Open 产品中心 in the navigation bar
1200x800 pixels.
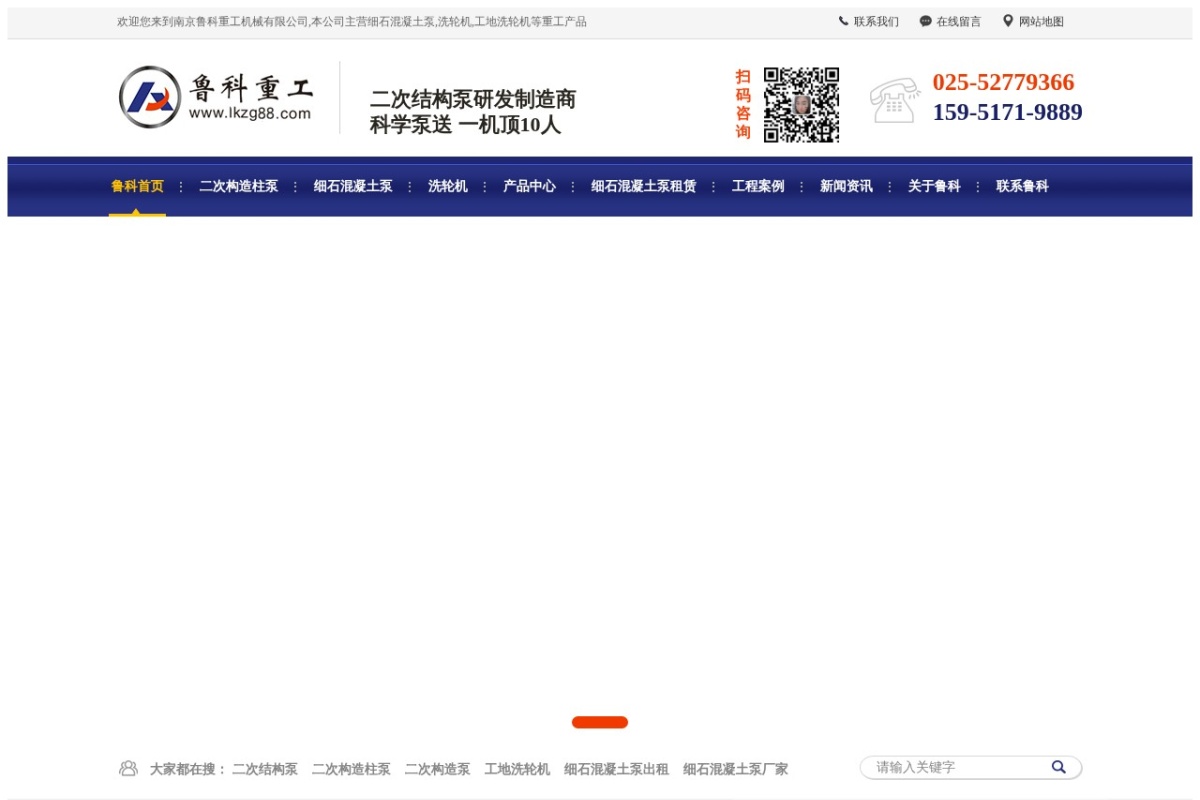529,186
